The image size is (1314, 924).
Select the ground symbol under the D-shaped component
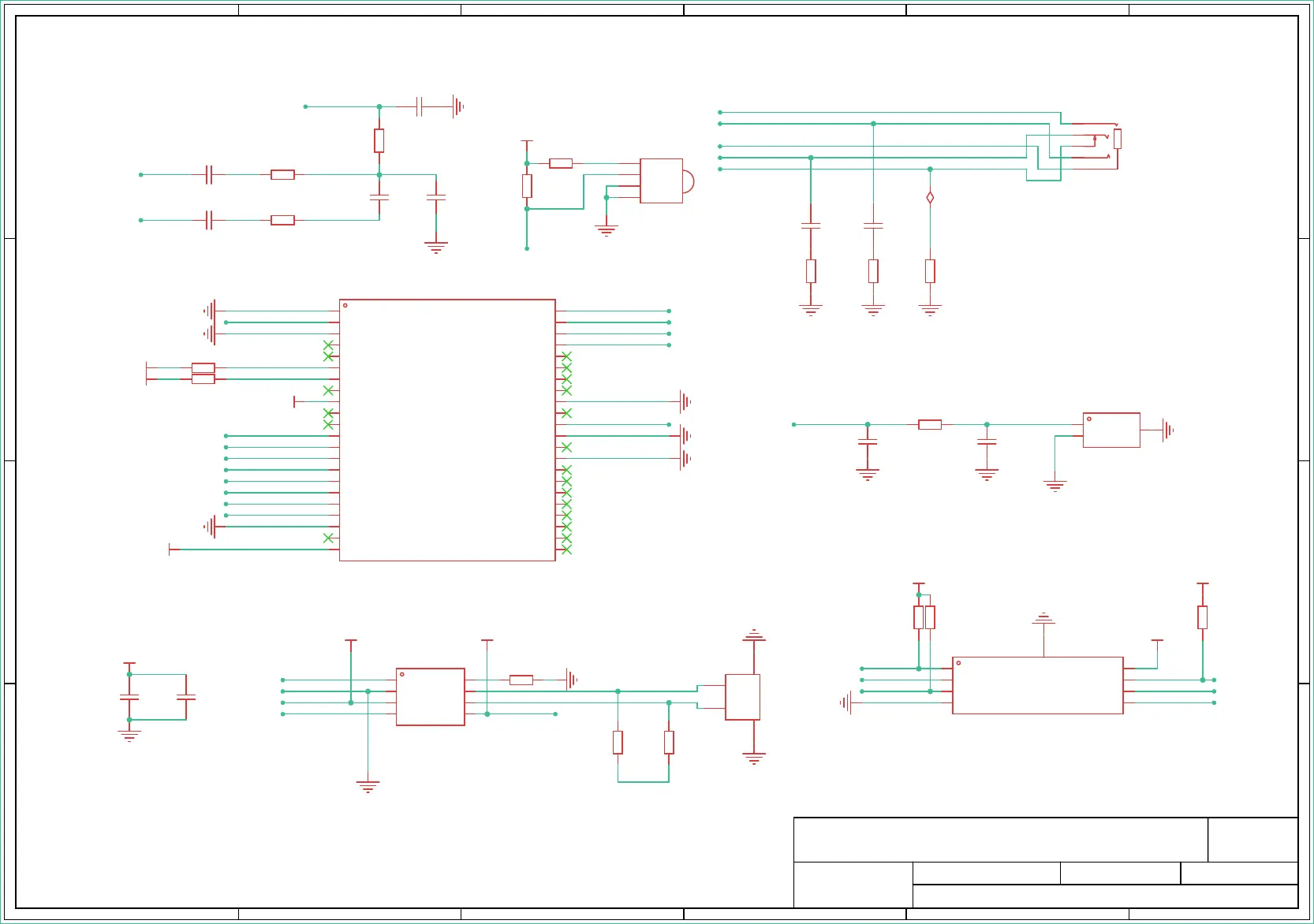coord(607,231)
